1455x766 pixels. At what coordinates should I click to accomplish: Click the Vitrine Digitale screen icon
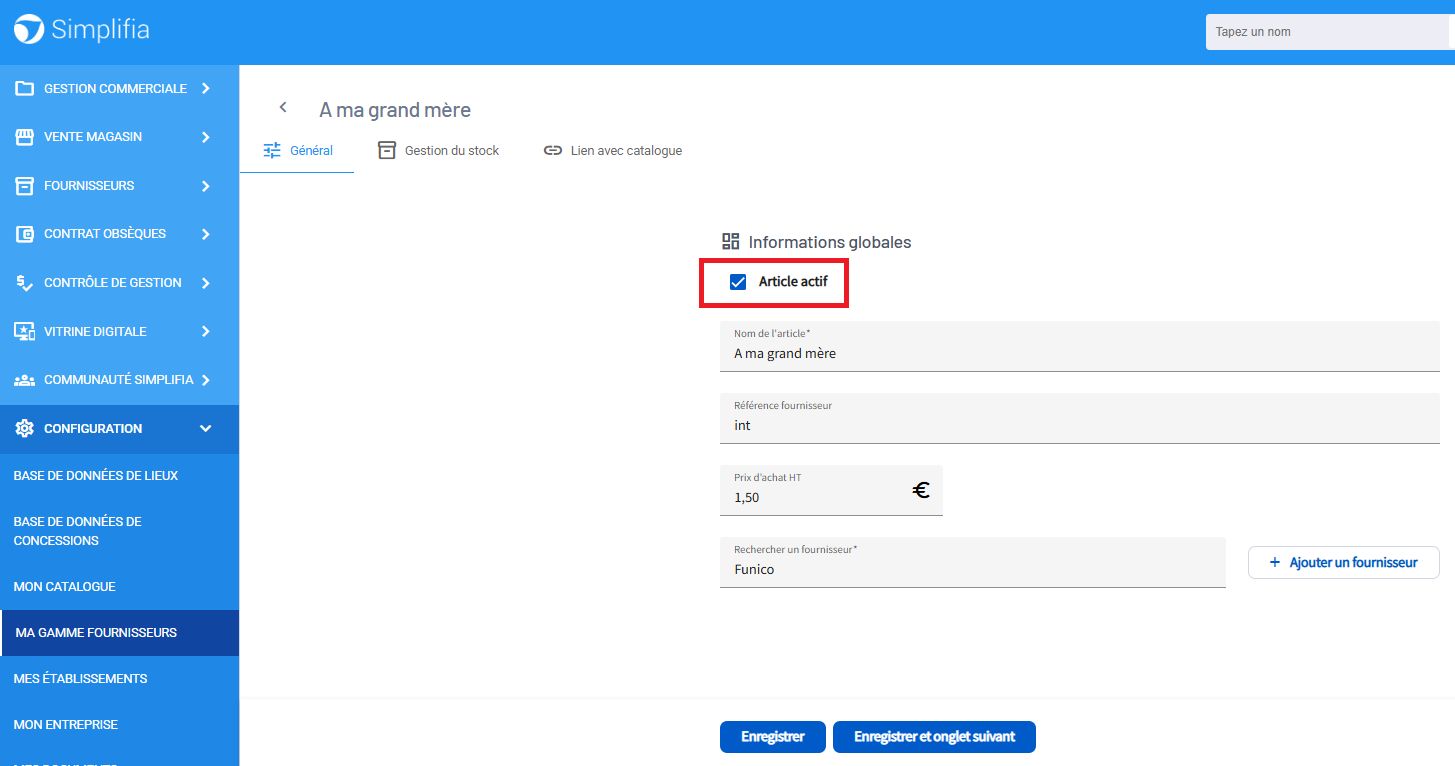click(25, 331)
